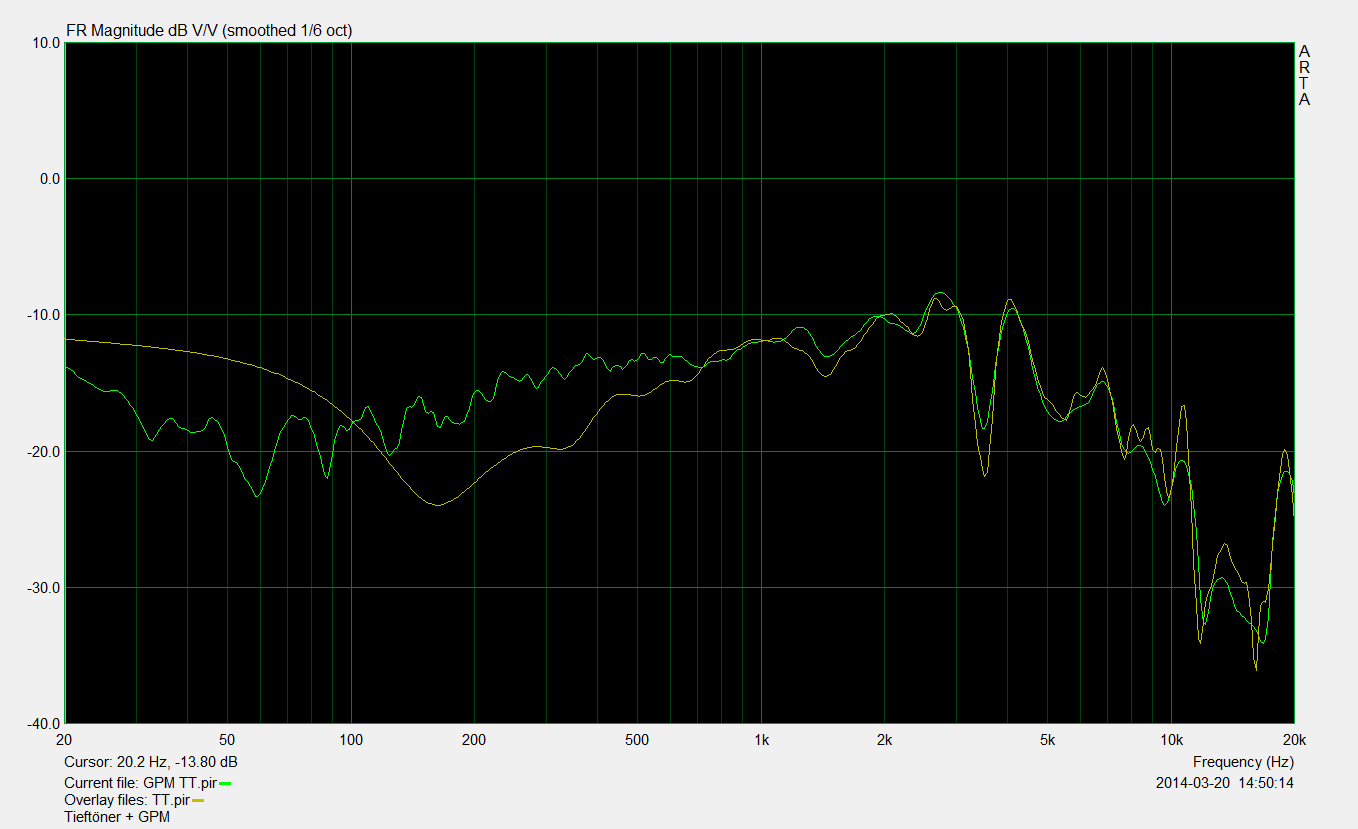The height and width of the screenshot is (829, 1358).
Task: Select the 'Overlay files: TT.pir' label
Action: point(126,800)
